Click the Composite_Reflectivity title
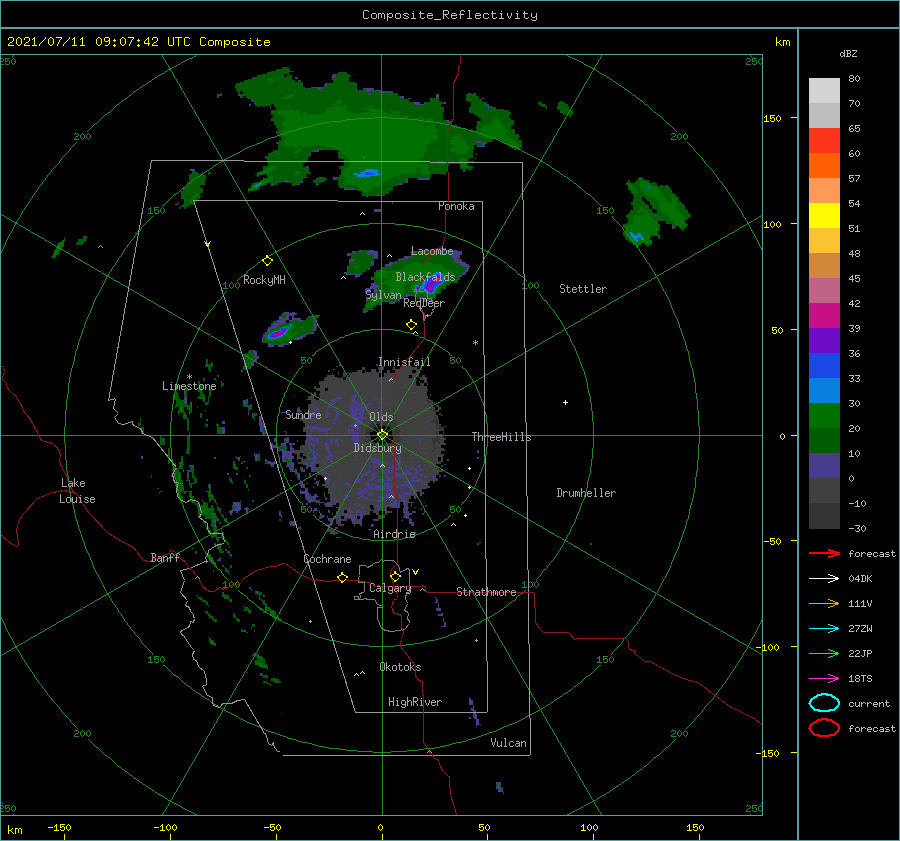900x841 pixels. click(x=450, y=15)
